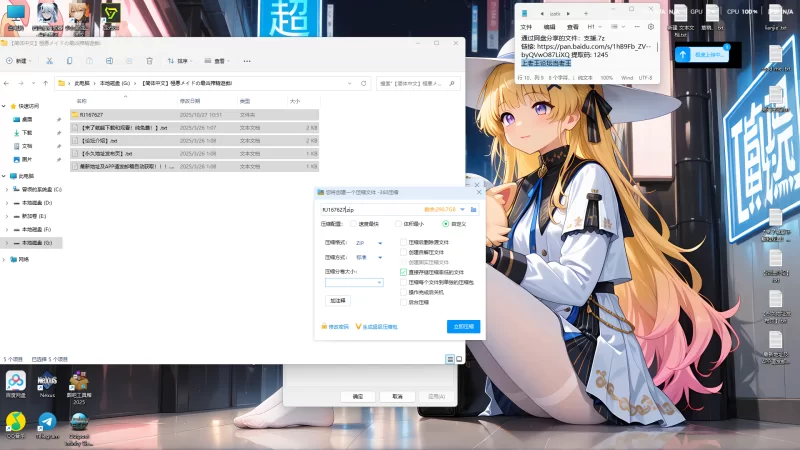Screen dimensions: 800x450
Task: Open the 文件 menu in Notepad
Action: (x=527, y=27)
